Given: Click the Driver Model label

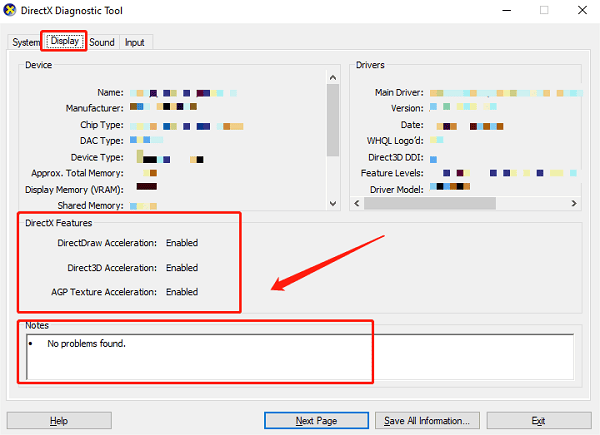Looking at the screenshot, I should (397, 190).
